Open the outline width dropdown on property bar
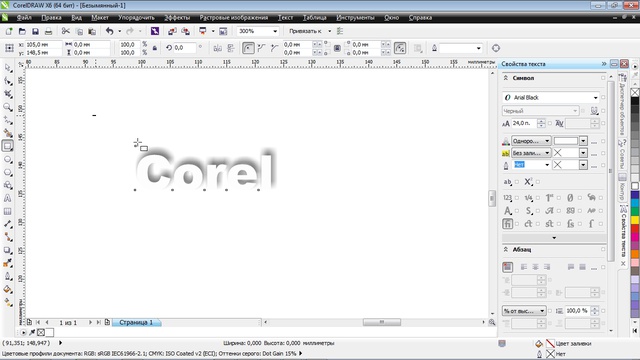 click(478, 48)
